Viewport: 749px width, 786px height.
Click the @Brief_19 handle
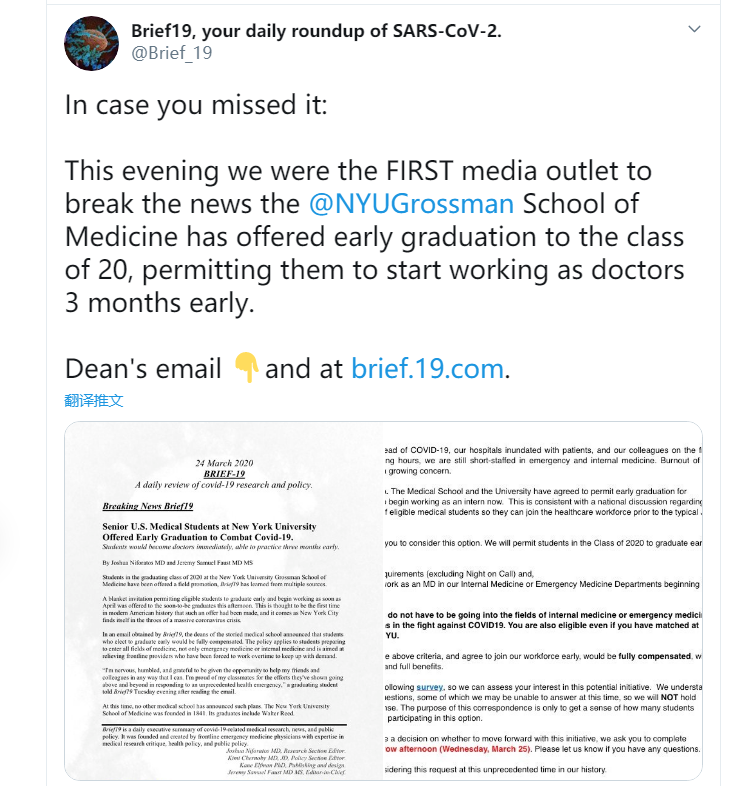click(172, 54)
